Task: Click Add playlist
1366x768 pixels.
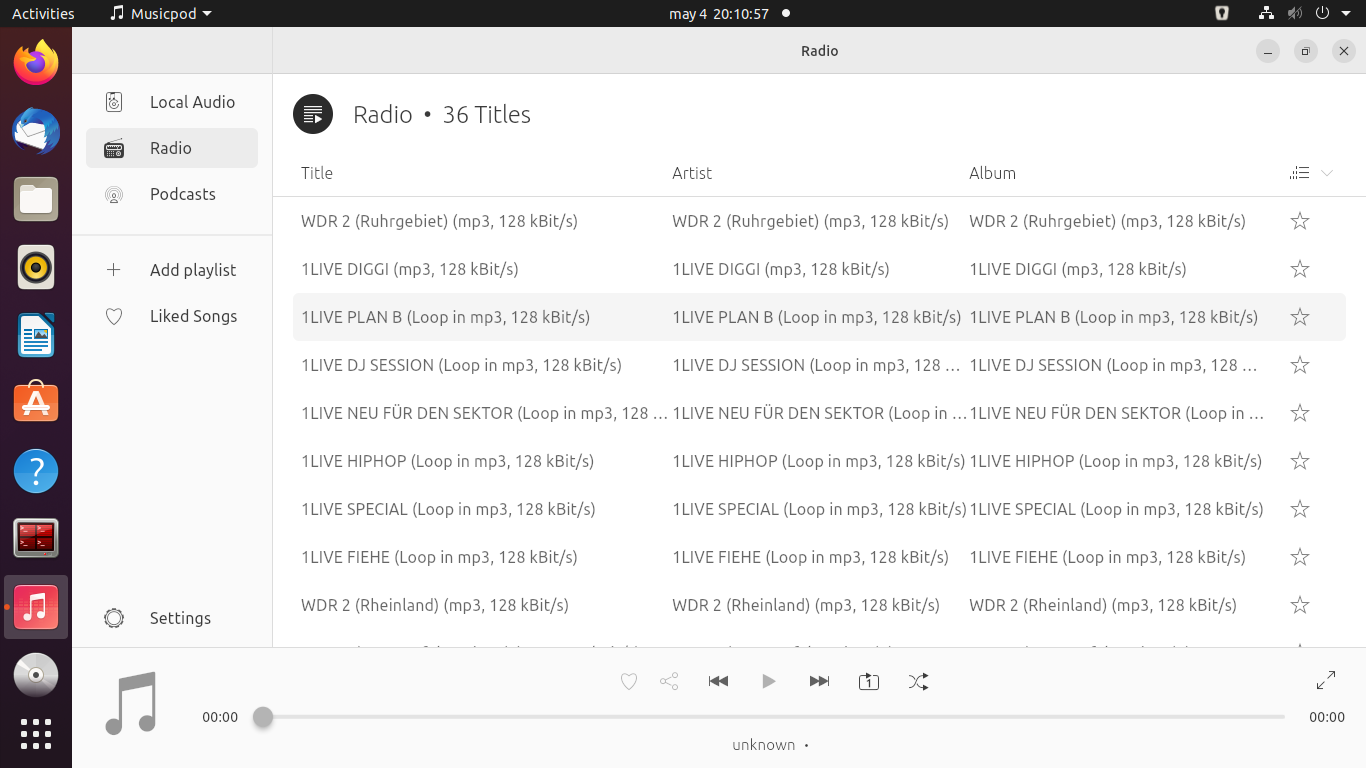Action: click(x=172, y=270)
